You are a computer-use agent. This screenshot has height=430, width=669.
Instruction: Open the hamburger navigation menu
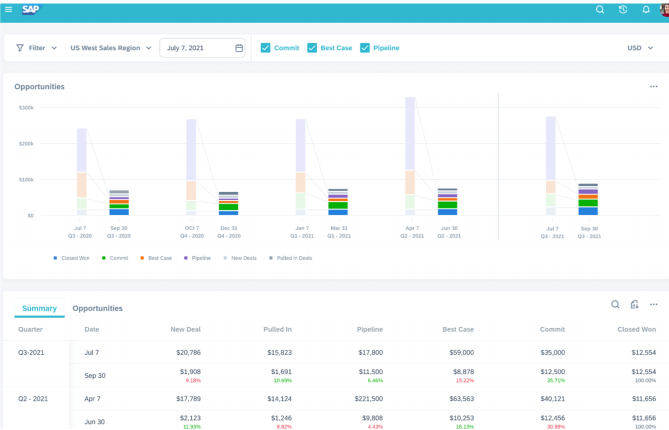(x=8, y=9)
